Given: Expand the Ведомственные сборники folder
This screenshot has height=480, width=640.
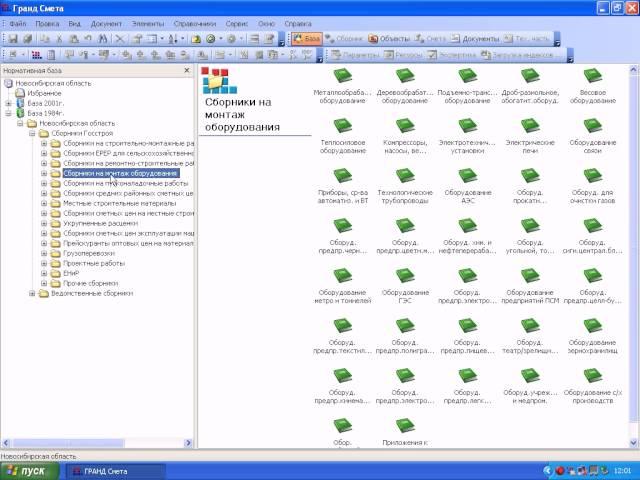Looking at the screenshot, I should pyautogui.click(x=32, y=293).
